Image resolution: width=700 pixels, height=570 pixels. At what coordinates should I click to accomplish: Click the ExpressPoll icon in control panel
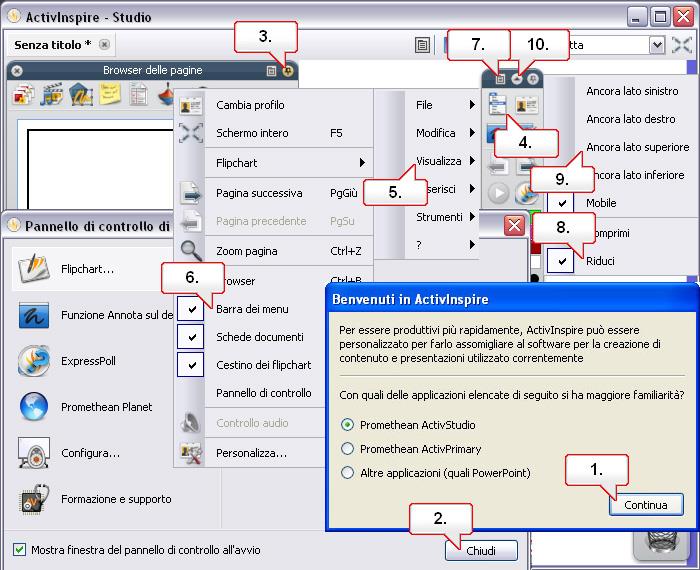click(34, 361)
